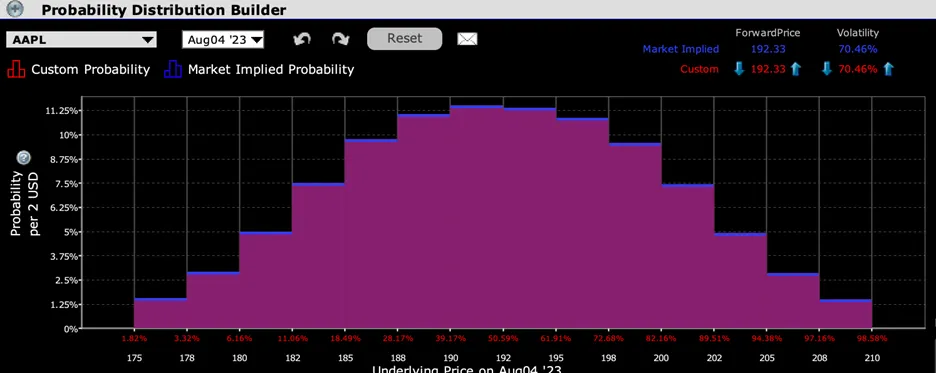Click the 1.82% cumulative probability value

coord(135,339)
